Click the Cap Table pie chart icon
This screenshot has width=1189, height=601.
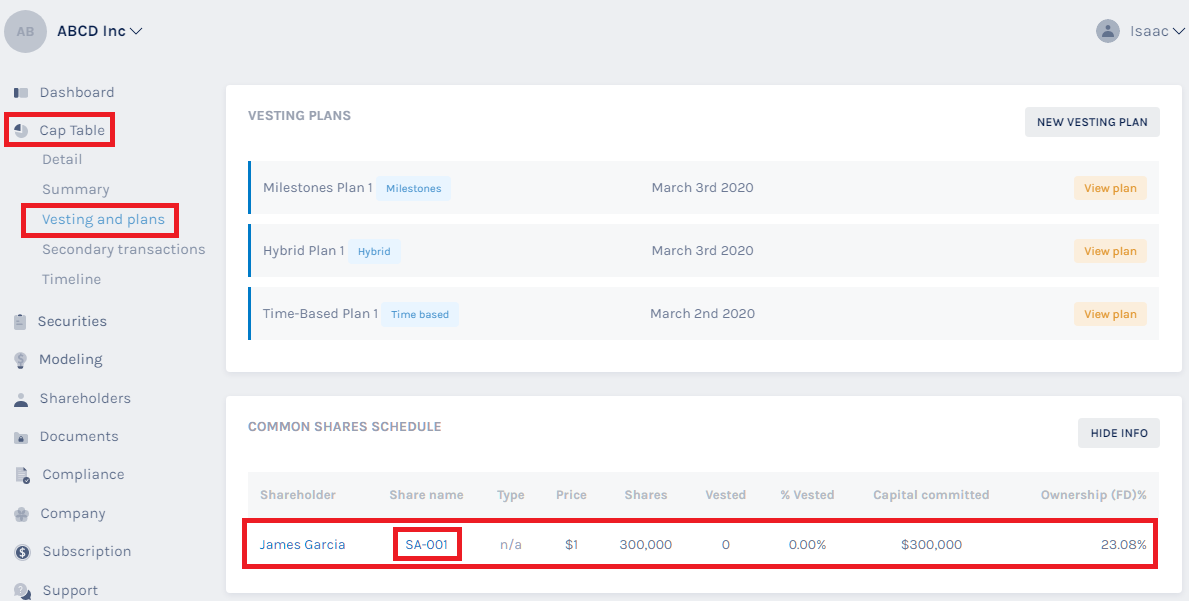click(x=21, y=130)
